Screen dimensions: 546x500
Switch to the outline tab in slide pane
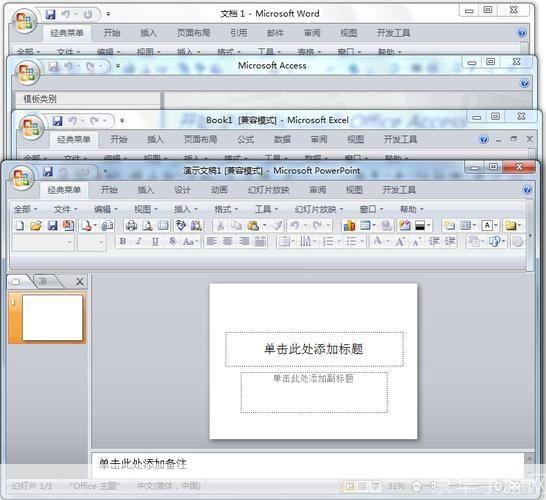[x=46, y=281]
